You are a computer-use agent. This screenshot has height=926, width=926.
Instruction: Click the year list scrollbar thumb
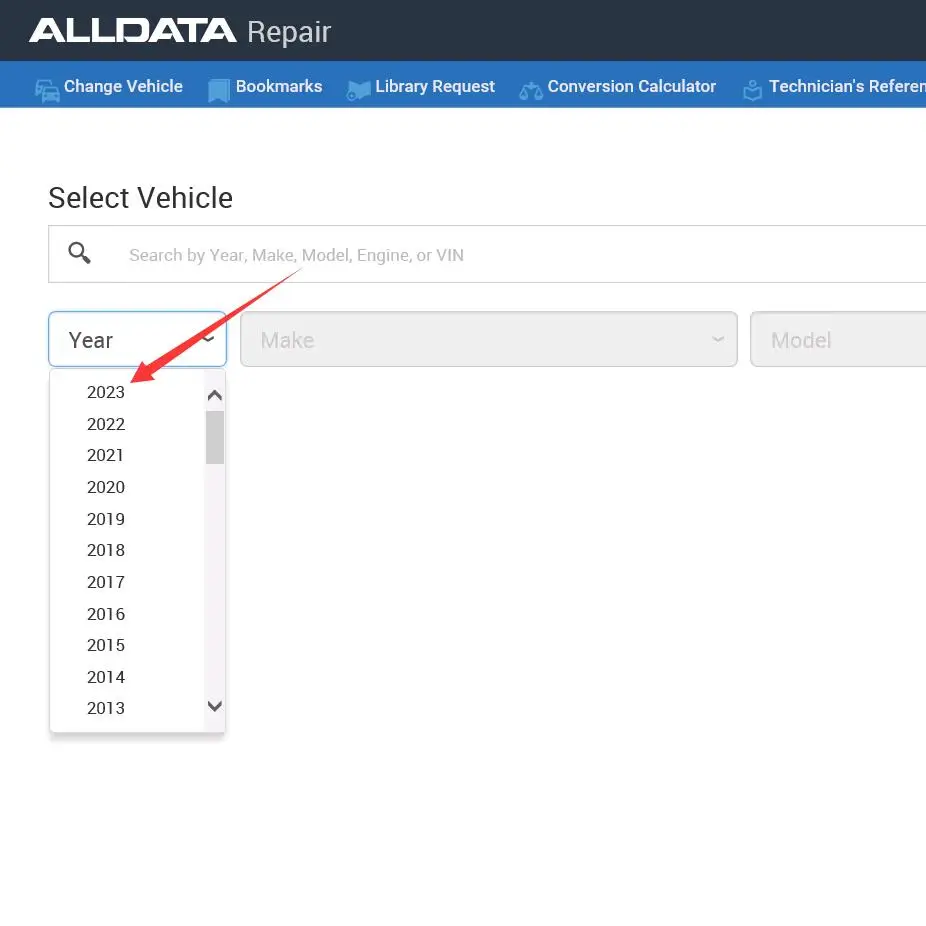215,438
